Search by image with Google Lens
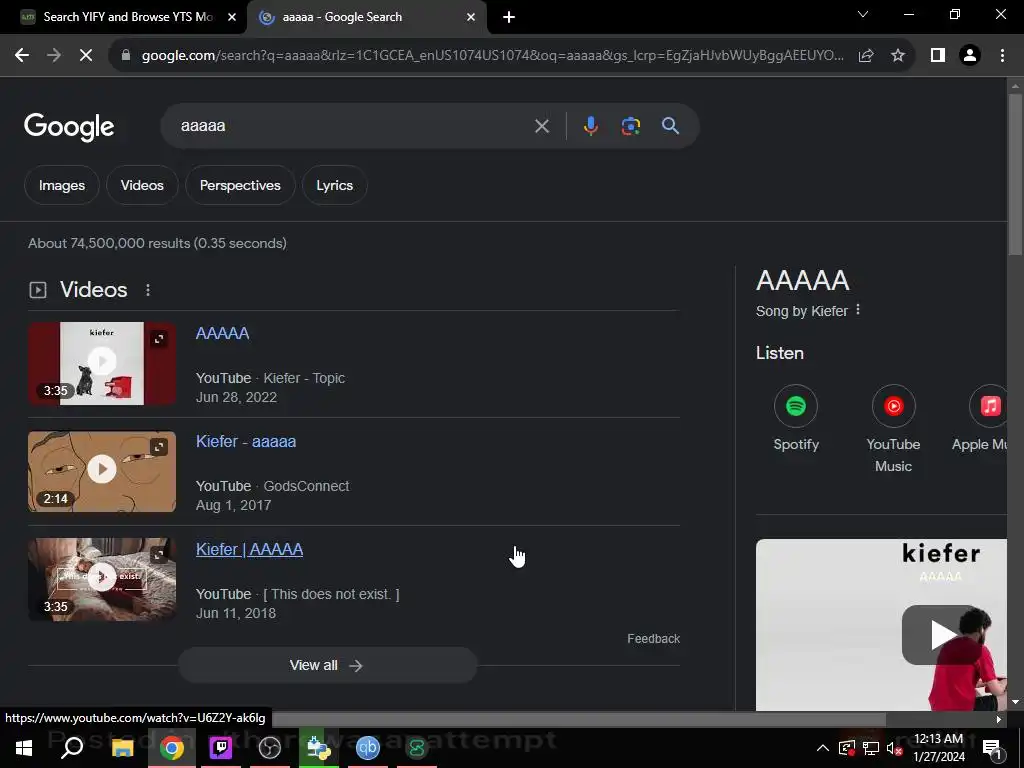Screen dimensions: 1024x768 coord(630,126)
